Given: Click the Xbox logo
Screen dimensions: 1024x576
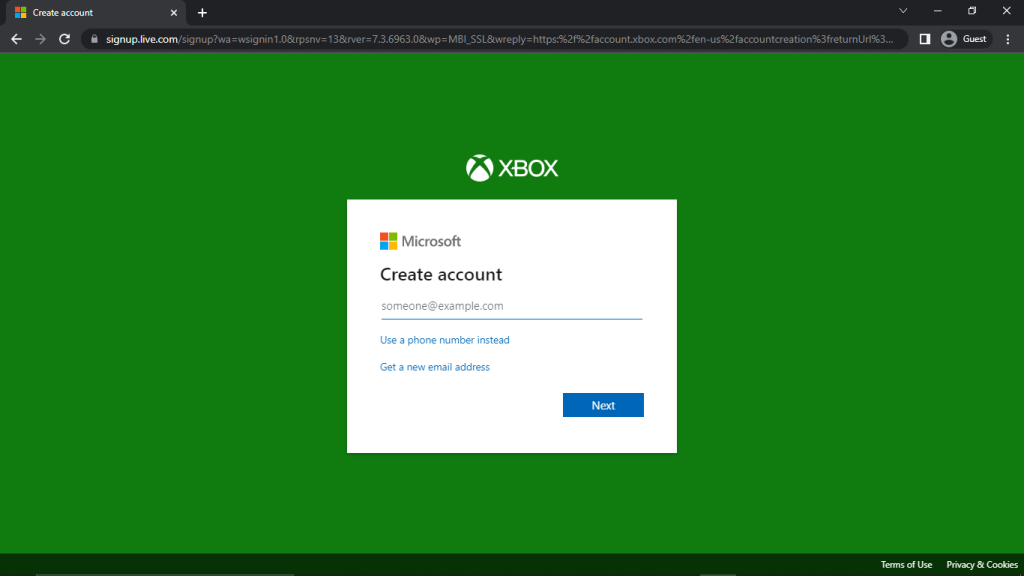Looking at the screenshot, I should (x=512, y=168).
